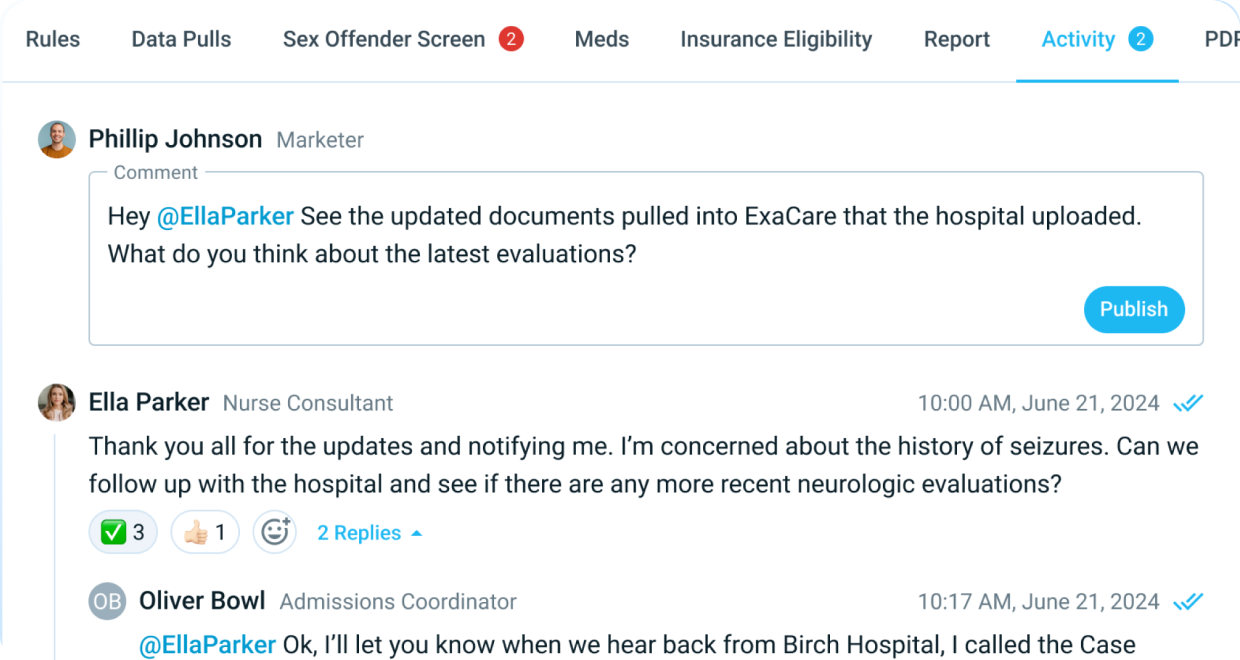The image size is (1240, 660).
Task: Toggle the thumbs up reaction
Action: pos(205,533)
